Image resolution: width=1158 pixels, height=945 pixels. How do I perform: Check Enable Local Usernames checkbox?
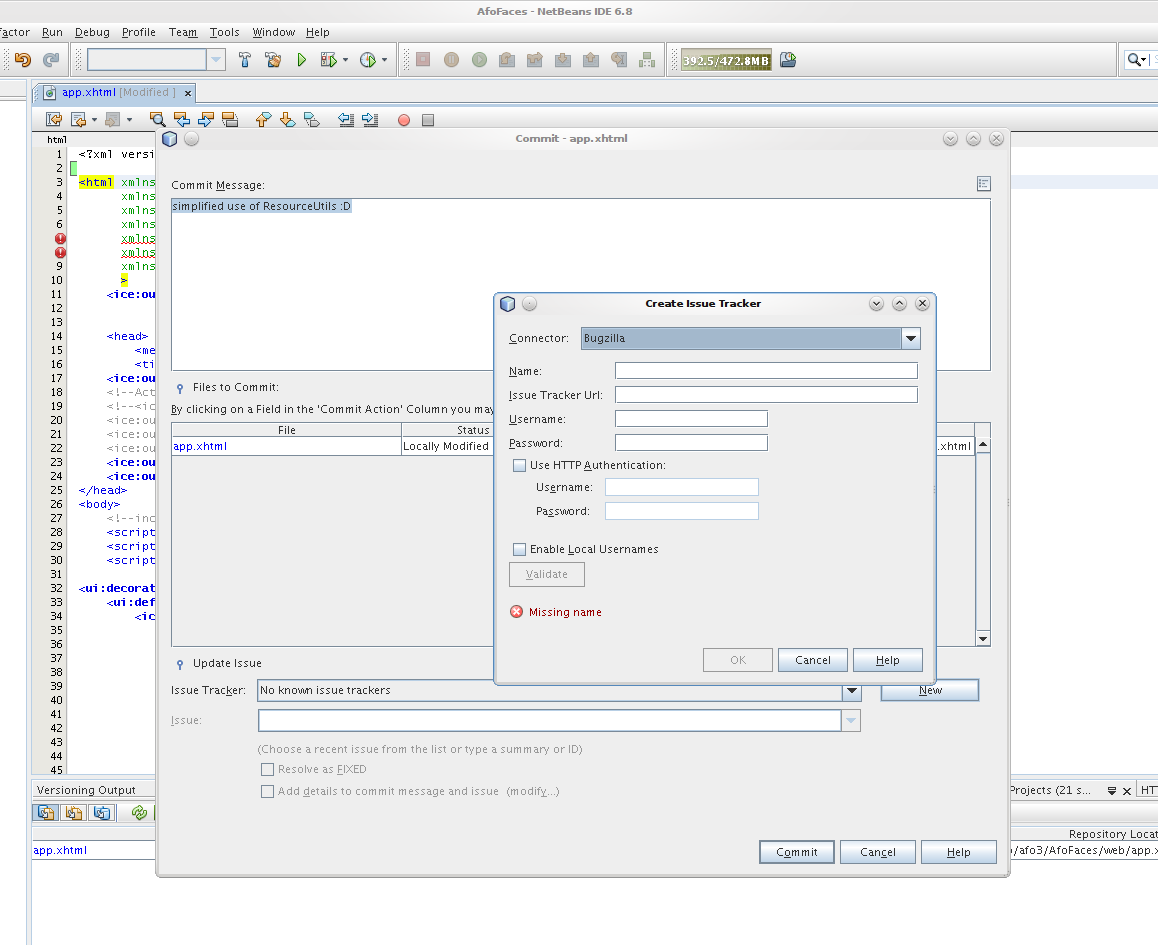coord(519,549)
